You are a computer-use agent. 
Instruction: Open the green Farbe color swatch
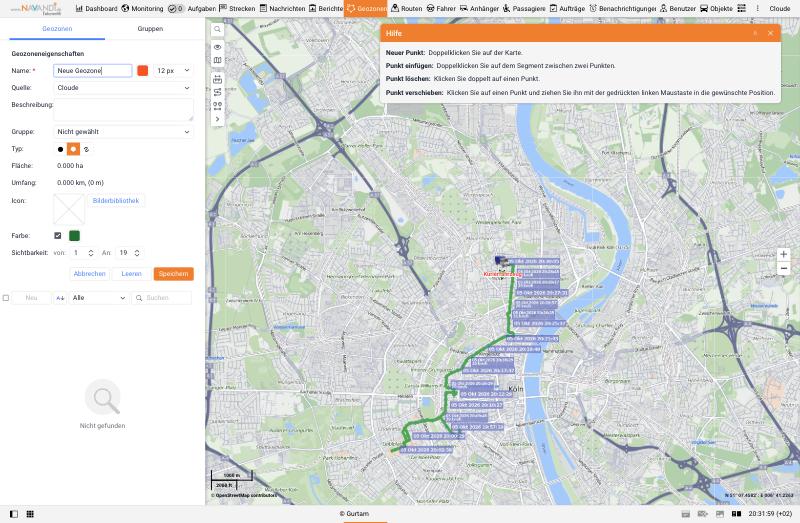pos(74,236)
